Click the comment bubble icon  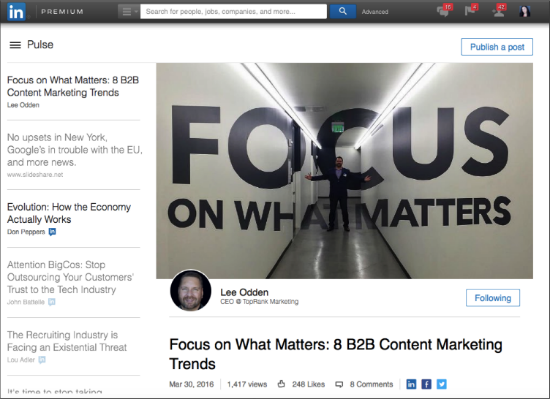point(339,384)
